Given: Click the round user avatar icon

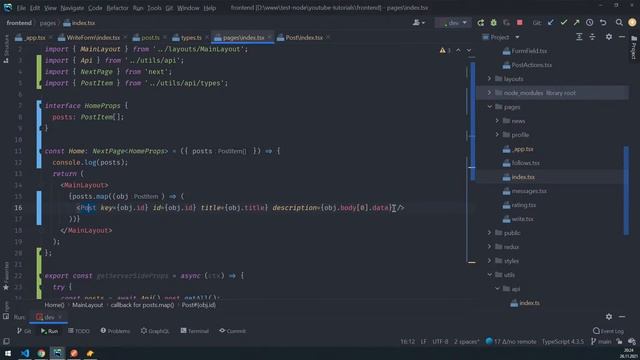Looking at the screenshot, I should click(632, 23).
